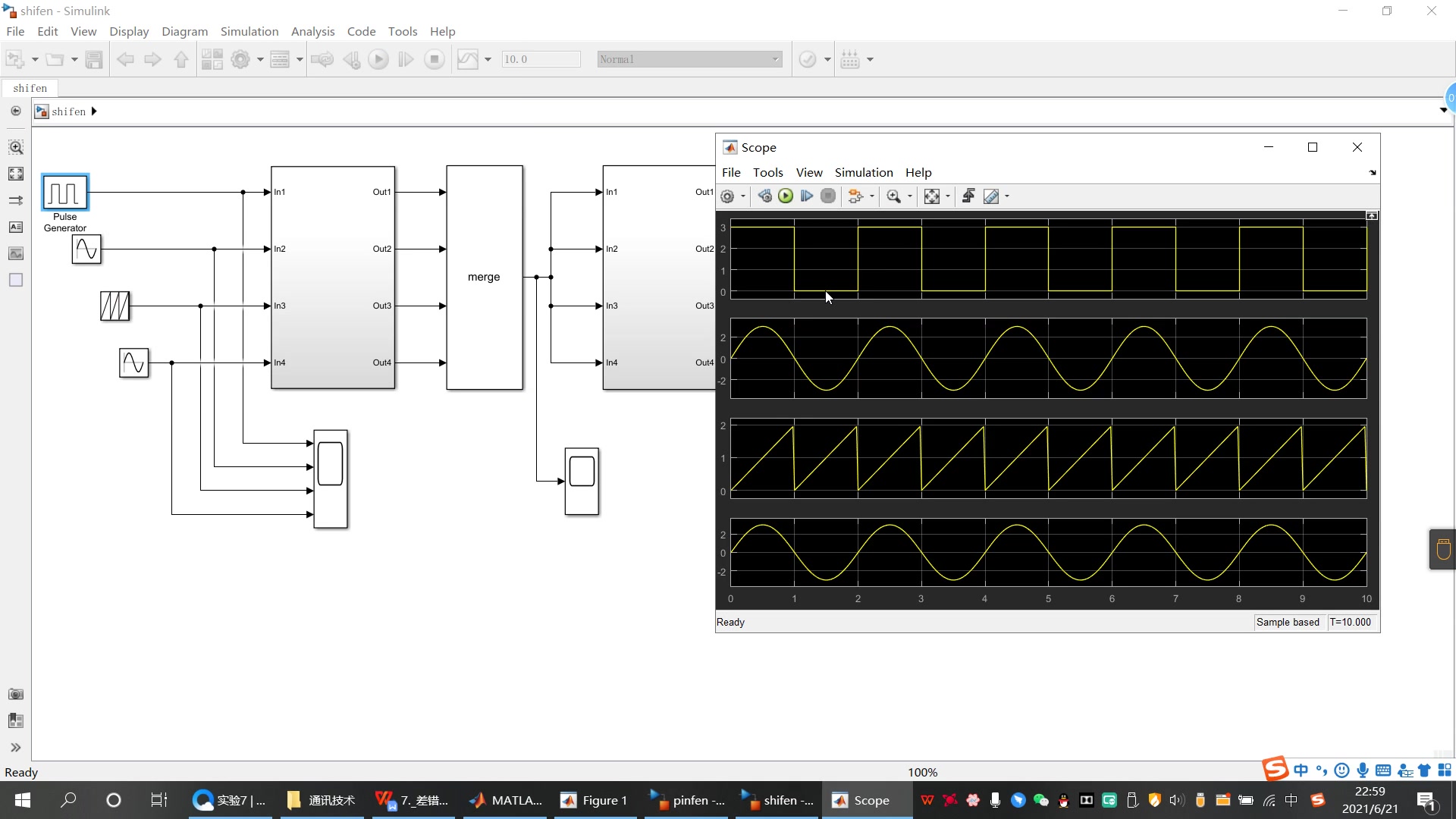Click the Cursor Measurements ruler icon
1456x819 pixels.
tap(991, 196)
